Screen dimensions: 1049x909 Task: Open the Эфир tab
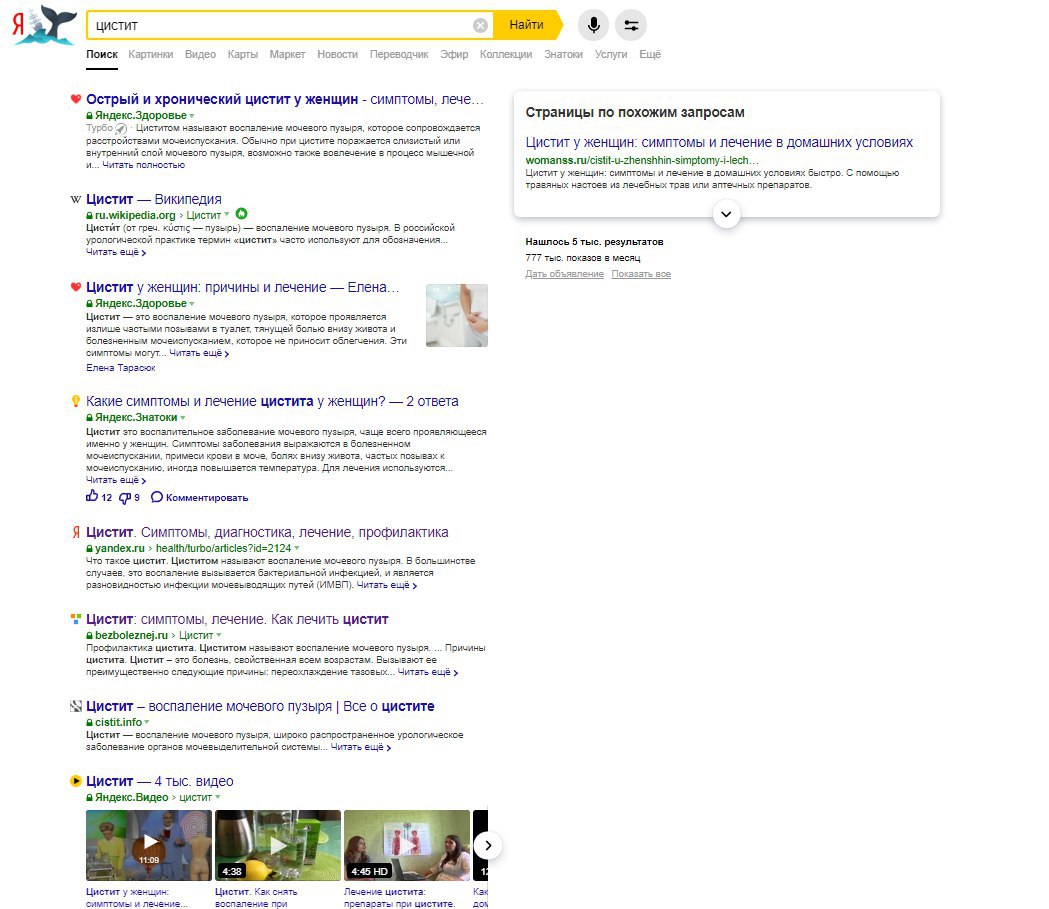pos(454,54)
